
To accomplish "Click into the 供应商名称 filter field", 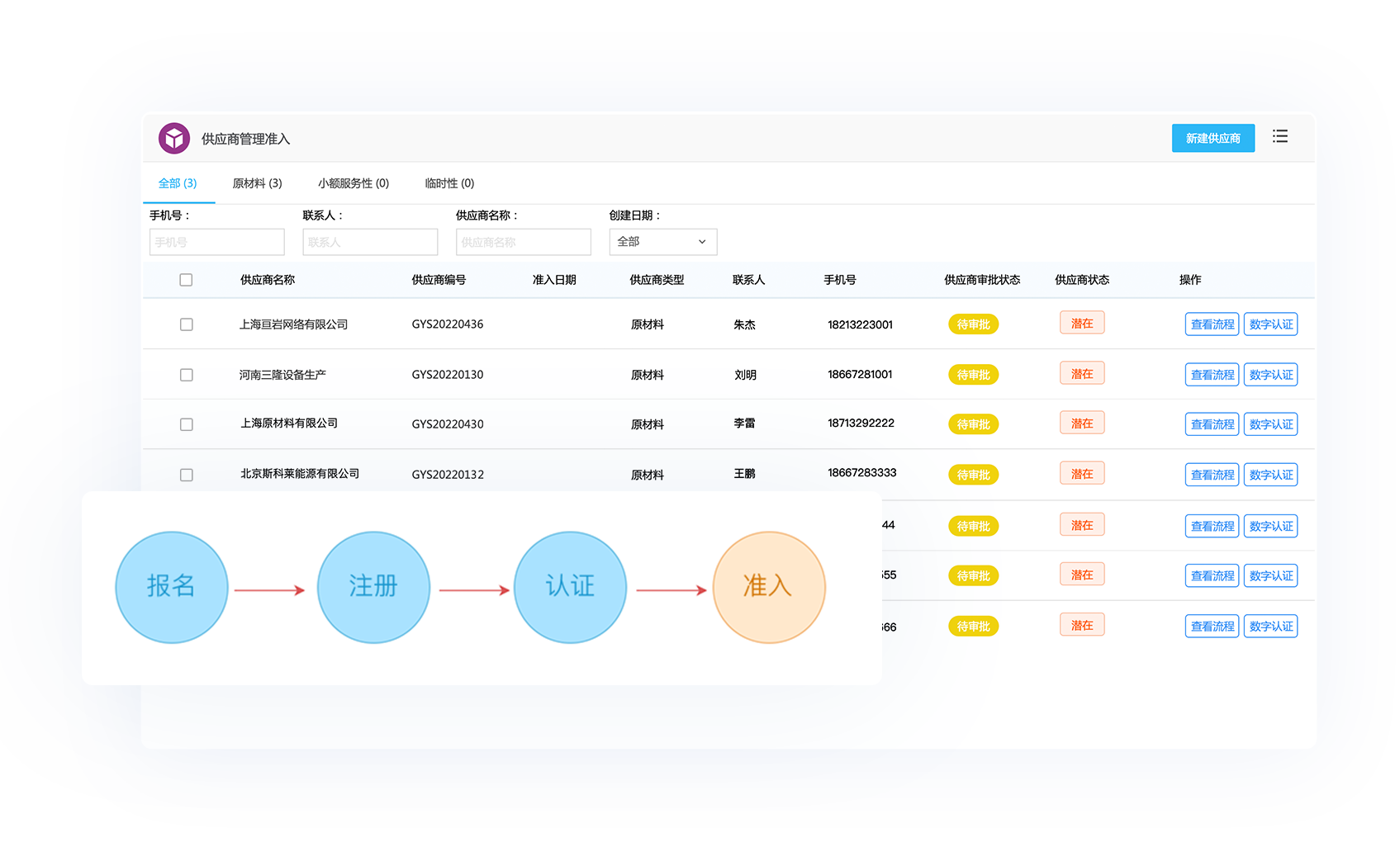I will coord(523,242).
